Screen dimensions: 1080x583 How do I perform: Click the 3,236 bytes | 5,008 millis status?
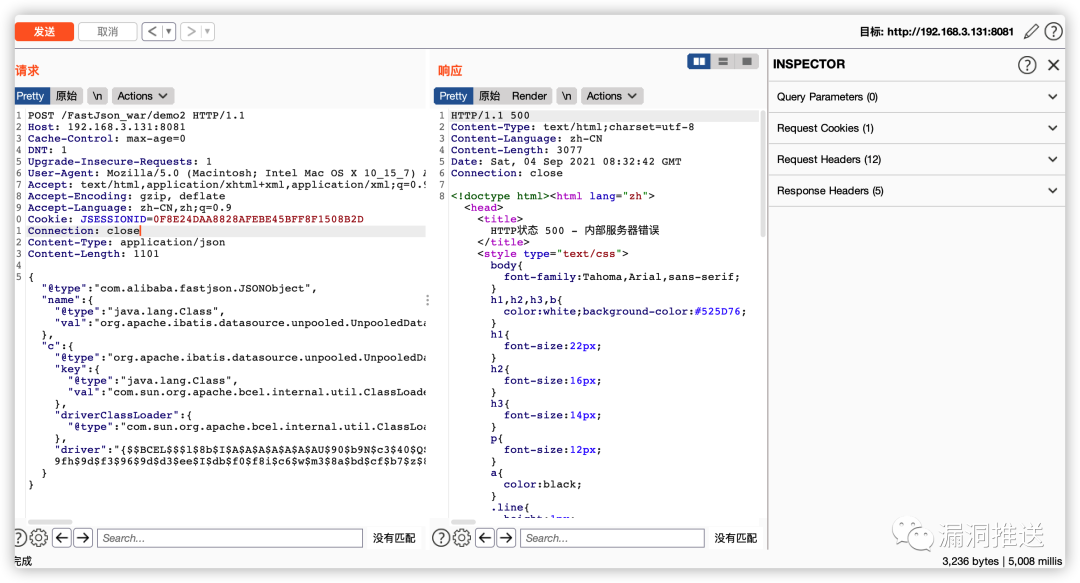click(1002, 561)
